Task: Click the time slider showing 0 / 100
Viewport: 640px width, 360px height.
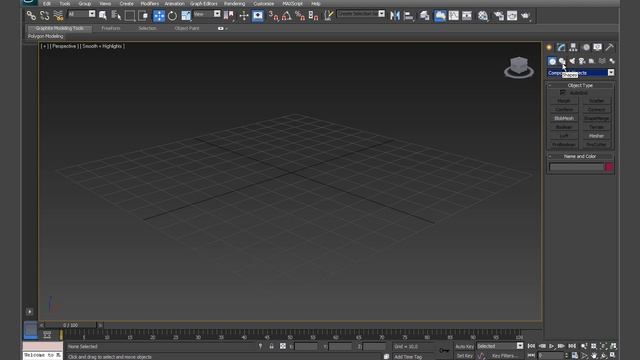Action: tap(71, 325)
